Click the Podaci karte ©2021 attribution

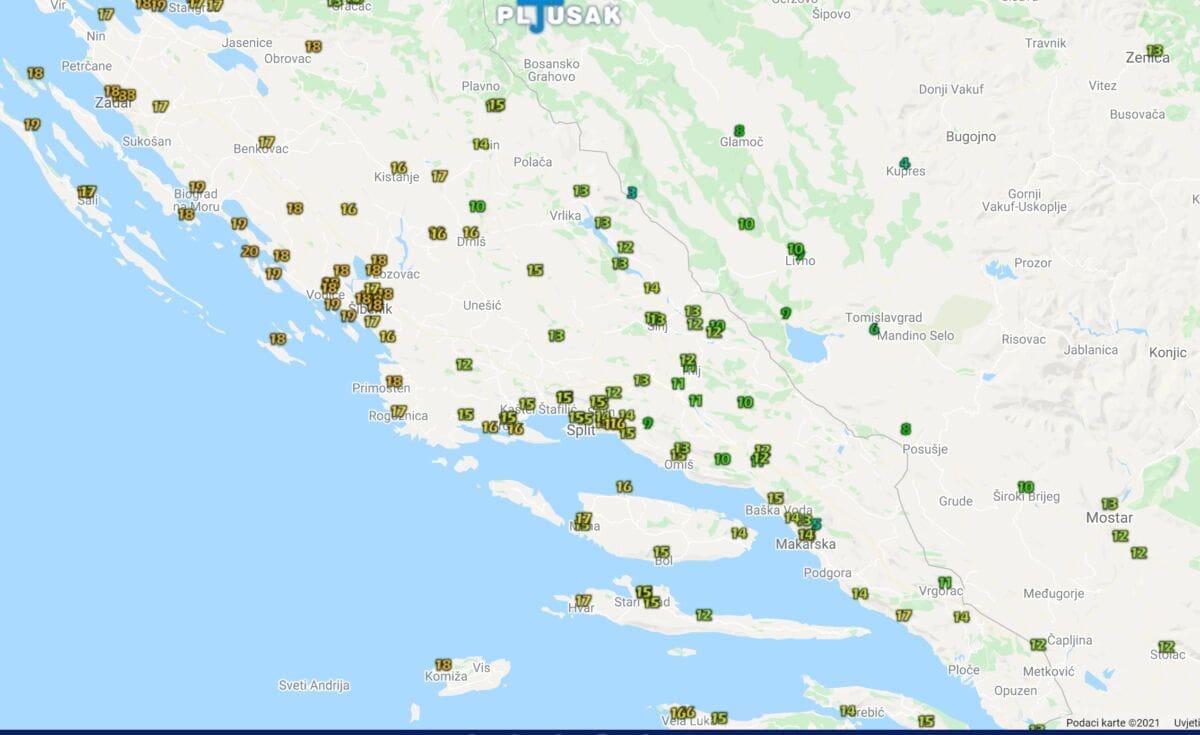tap(1113, 723)
